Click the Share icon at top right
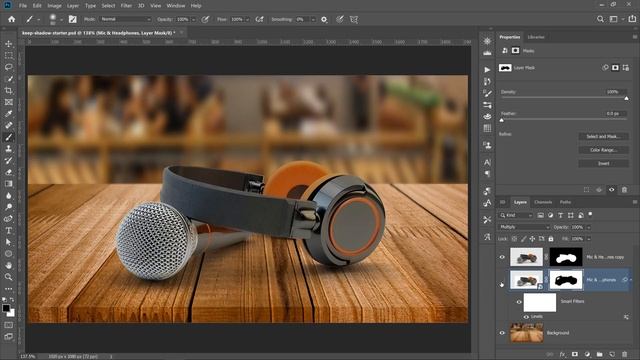 pyautogui.click(x=632, y=19)
